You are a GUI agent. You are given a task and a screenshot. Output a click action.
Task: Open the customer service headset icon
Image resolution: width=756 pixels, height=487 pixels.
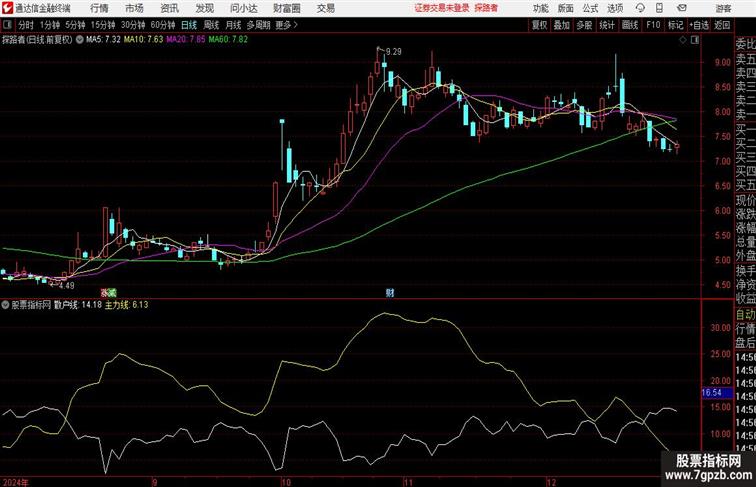[x=640, y=8]
